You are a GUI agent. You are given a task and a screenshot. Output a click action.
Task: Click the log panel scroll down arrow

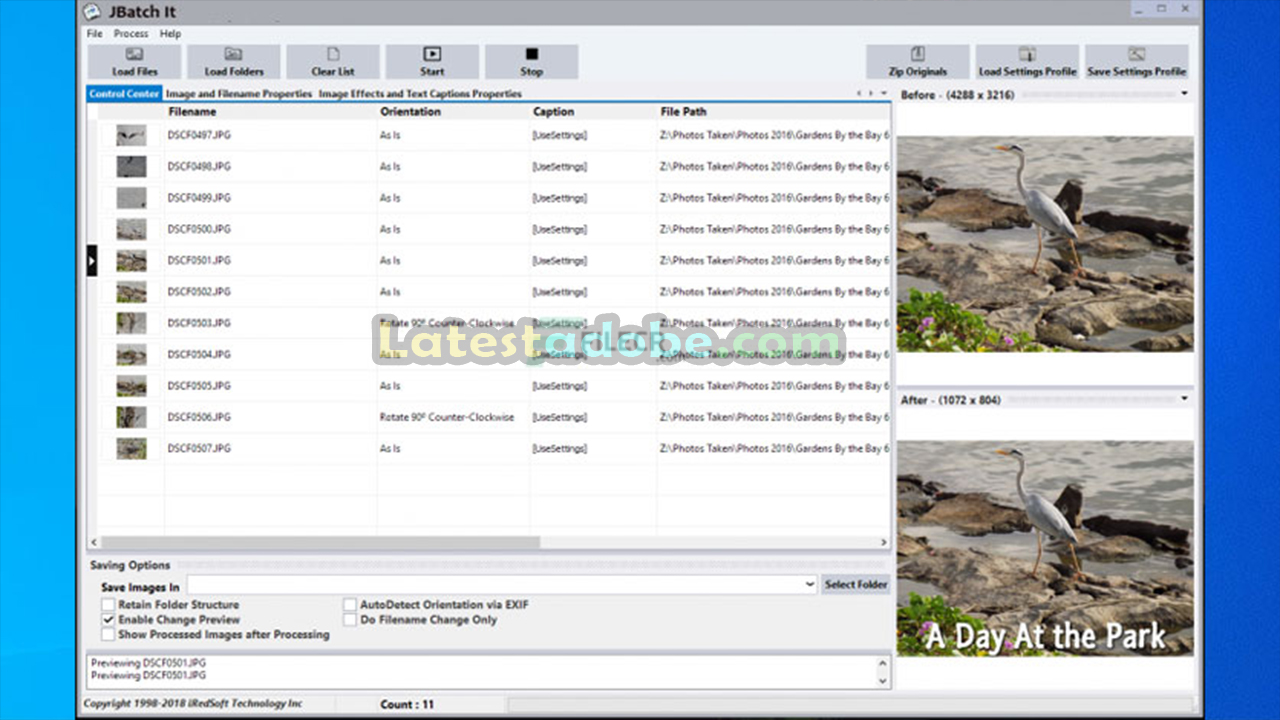pos(883,680)
